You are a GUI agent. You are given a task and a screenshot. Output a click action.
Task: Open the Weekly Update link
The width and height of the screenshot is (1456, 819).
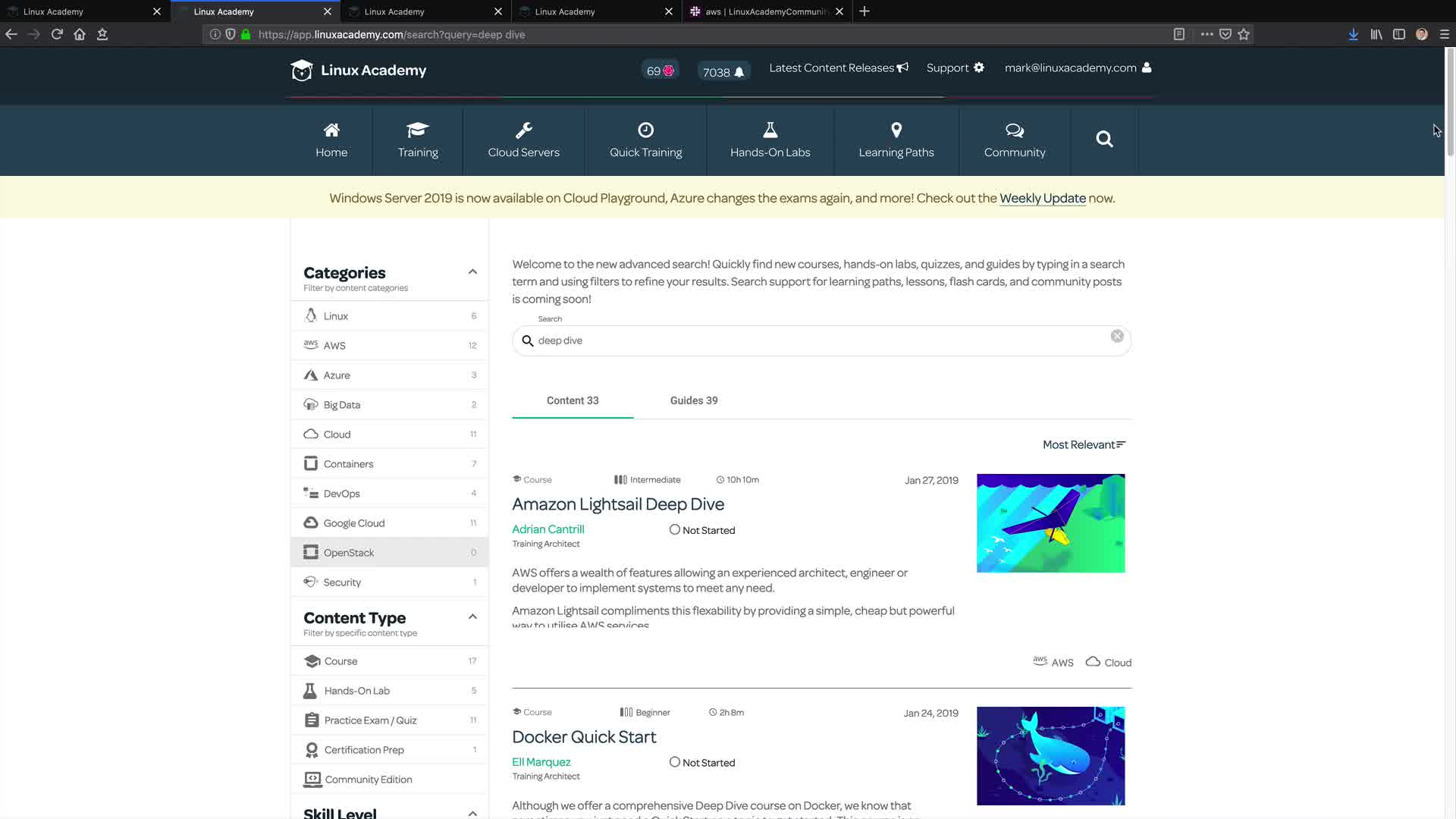(x=1042, y=199)
